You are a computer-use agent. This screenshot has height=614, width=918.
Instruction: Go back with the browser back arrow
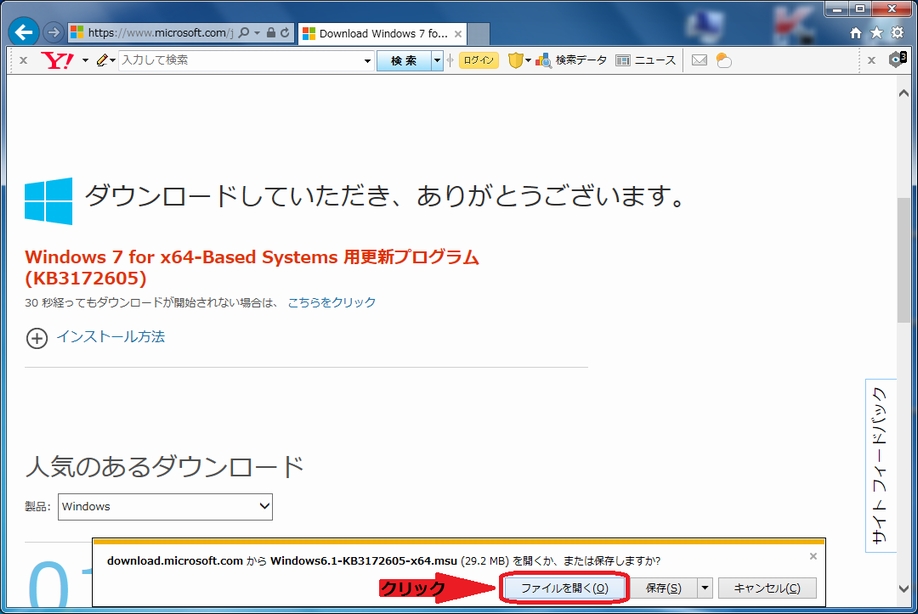tap(24, 32)
